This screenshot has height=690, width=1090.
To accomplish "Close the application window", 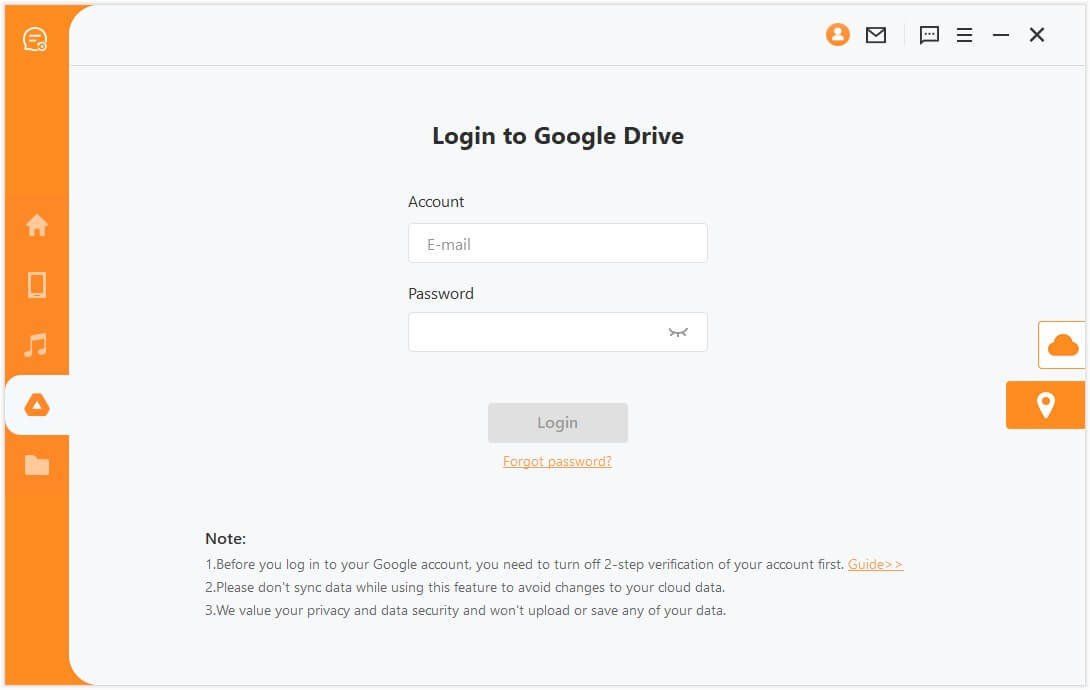I will (x=1037, y=34).
